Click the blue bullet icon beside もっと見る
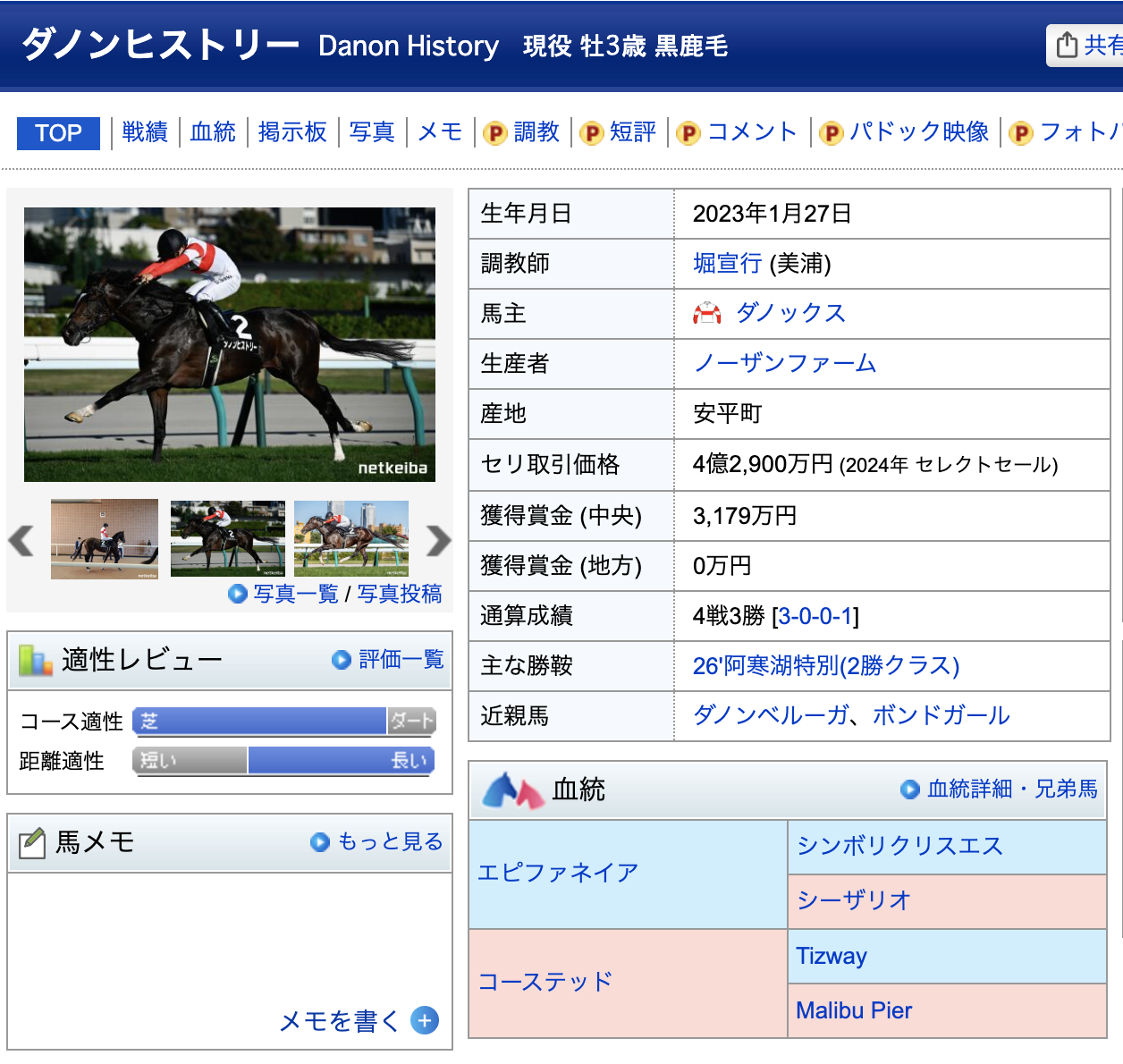The height and width of the screenshot is (1064, 1123). pos(320,842)
